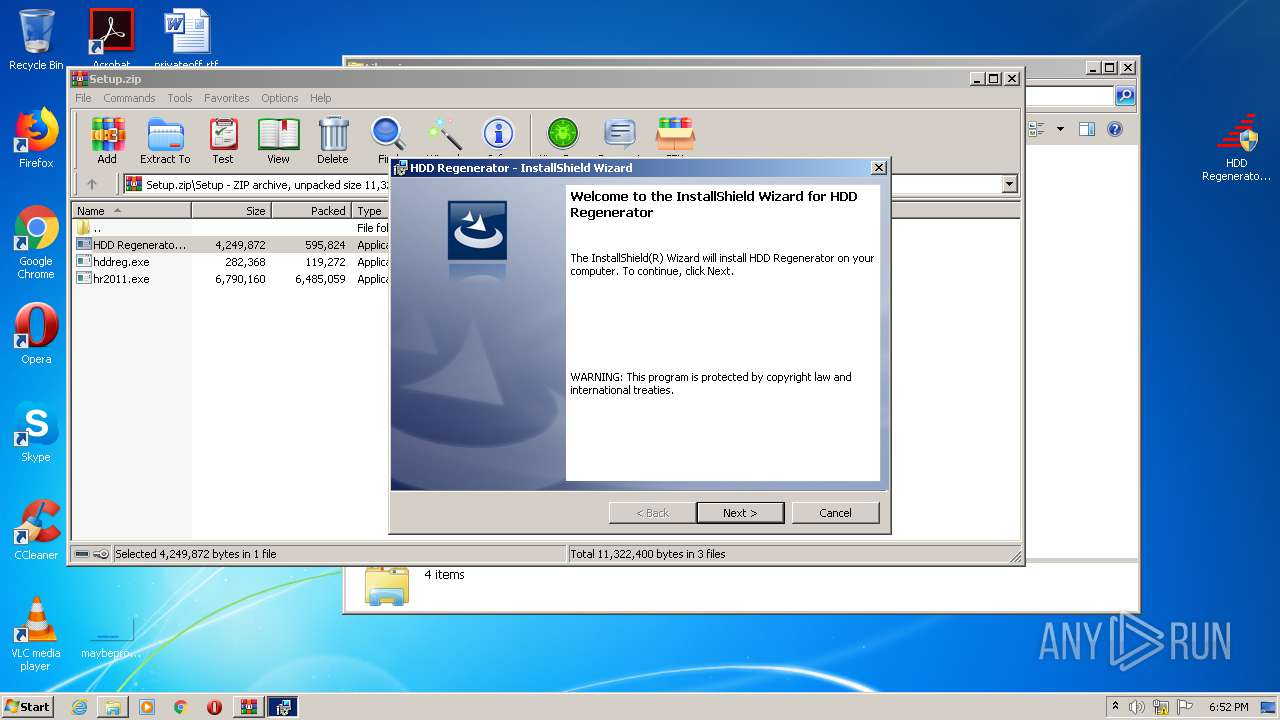Click the Start button

tap(28, 706)
